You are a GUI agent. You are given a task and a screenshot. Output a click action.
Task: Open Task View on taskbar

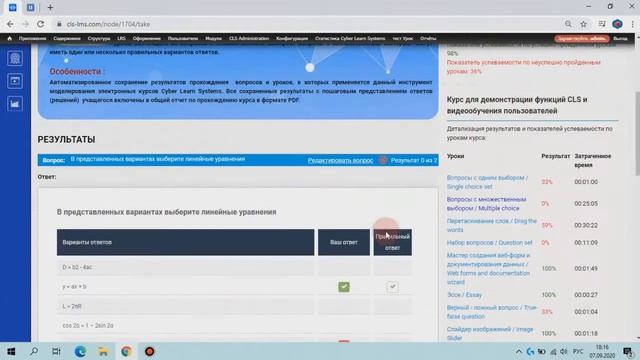click(x=56, y=351)
